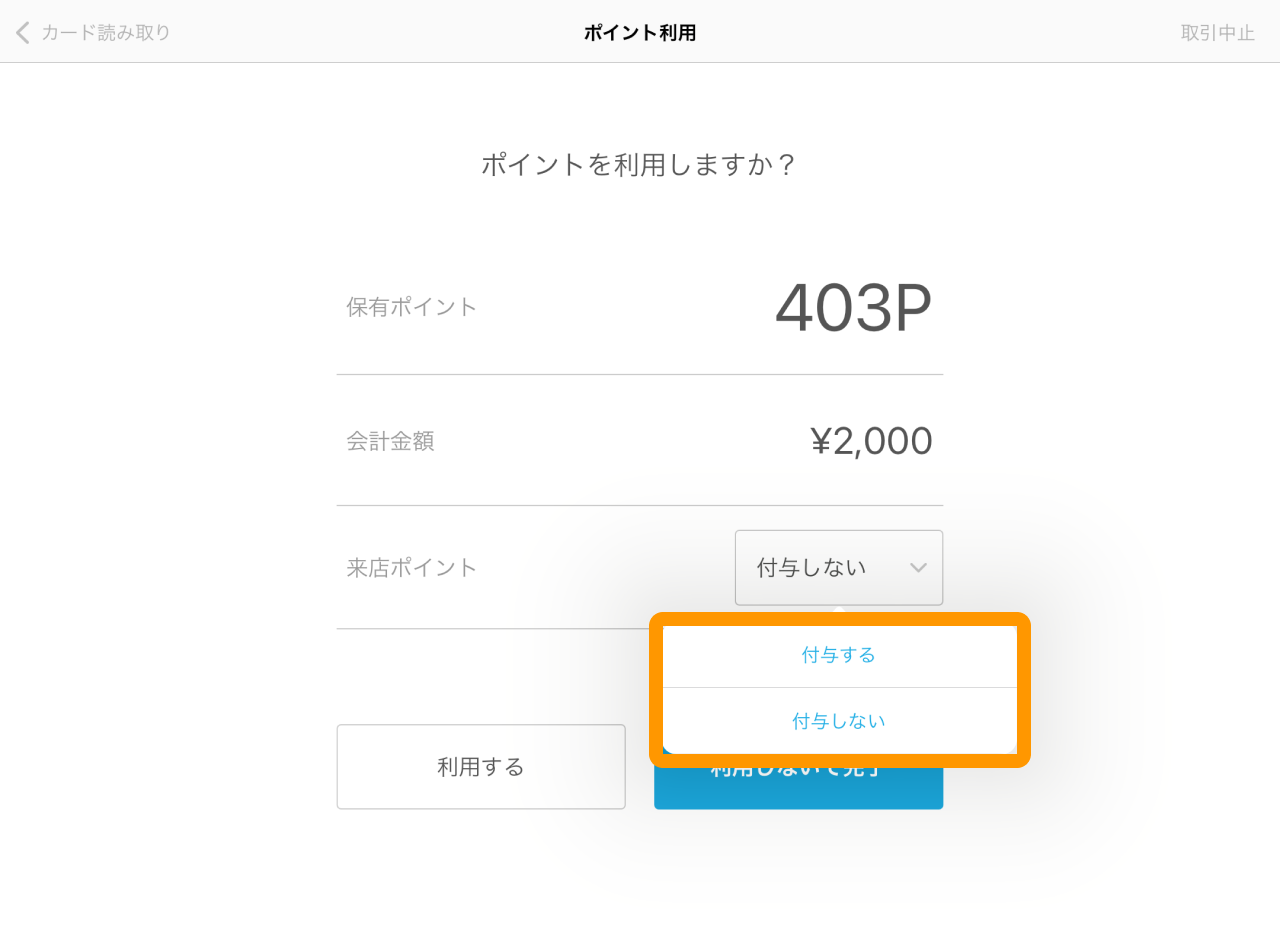Screen dimensions: 1280x940
Task: Cancel the transaction with 取引中止
Action: click(1217, 33)
